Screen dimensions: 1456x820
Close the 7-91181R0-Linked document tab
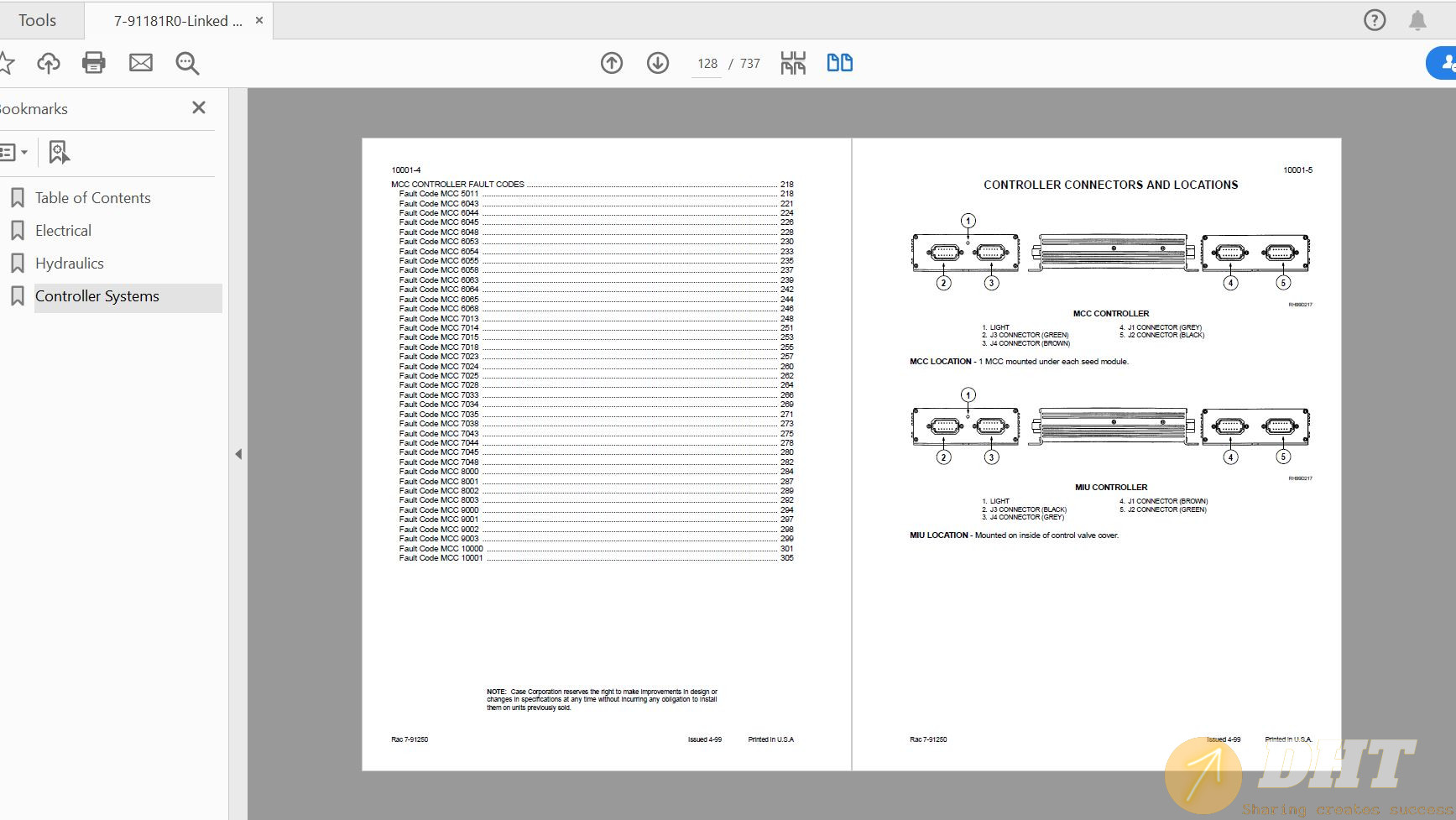[x=259, y=20]
